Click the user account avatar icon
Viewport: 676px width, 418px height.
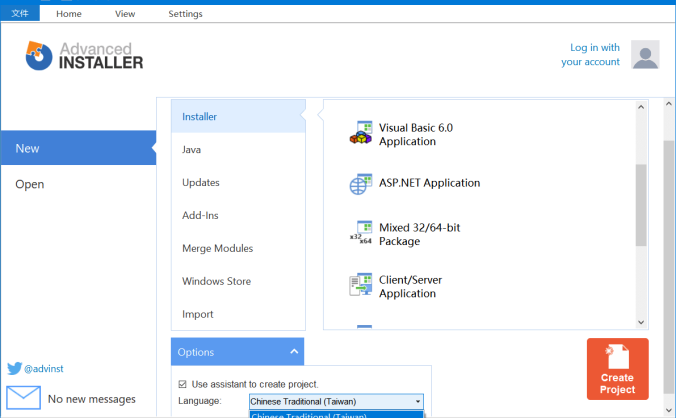click(645, 55)
